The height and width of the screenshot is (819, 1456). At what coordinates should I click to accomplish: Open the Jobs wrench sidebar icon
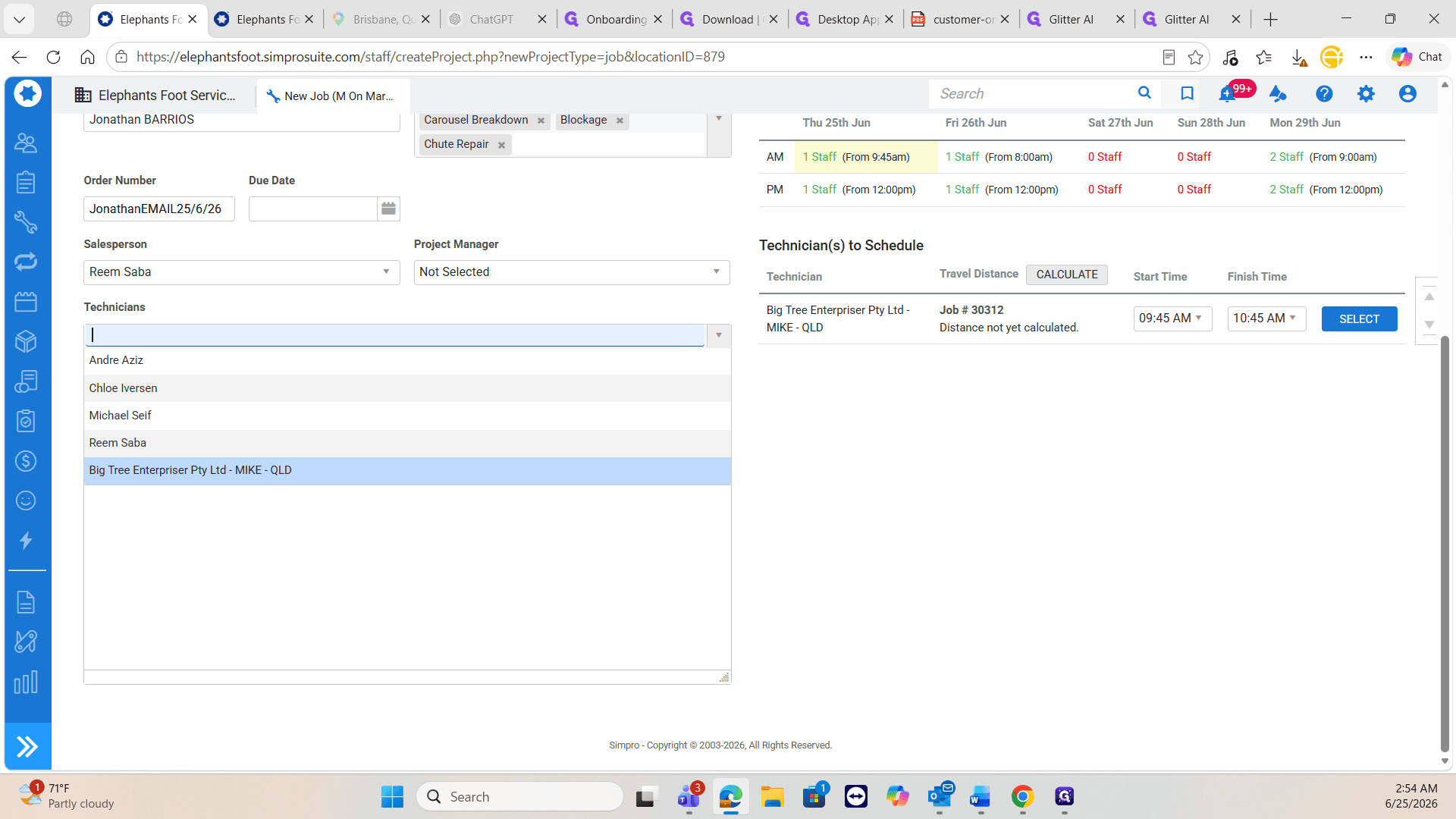[26, 222]
